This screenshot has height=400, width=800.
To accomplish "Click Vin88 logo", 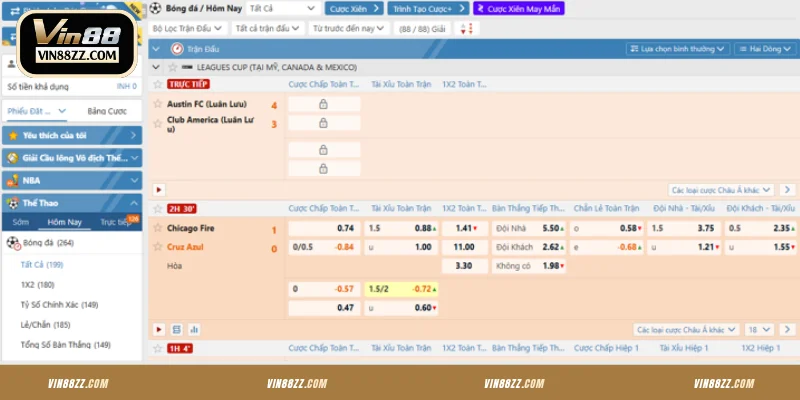I will click(78, 44).
